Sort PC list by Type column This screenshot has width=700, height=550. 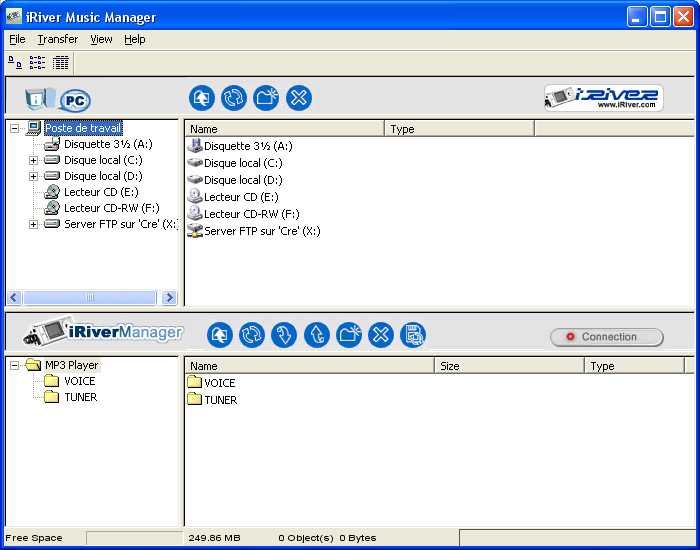pyautogui.click(x=459, y=129)
